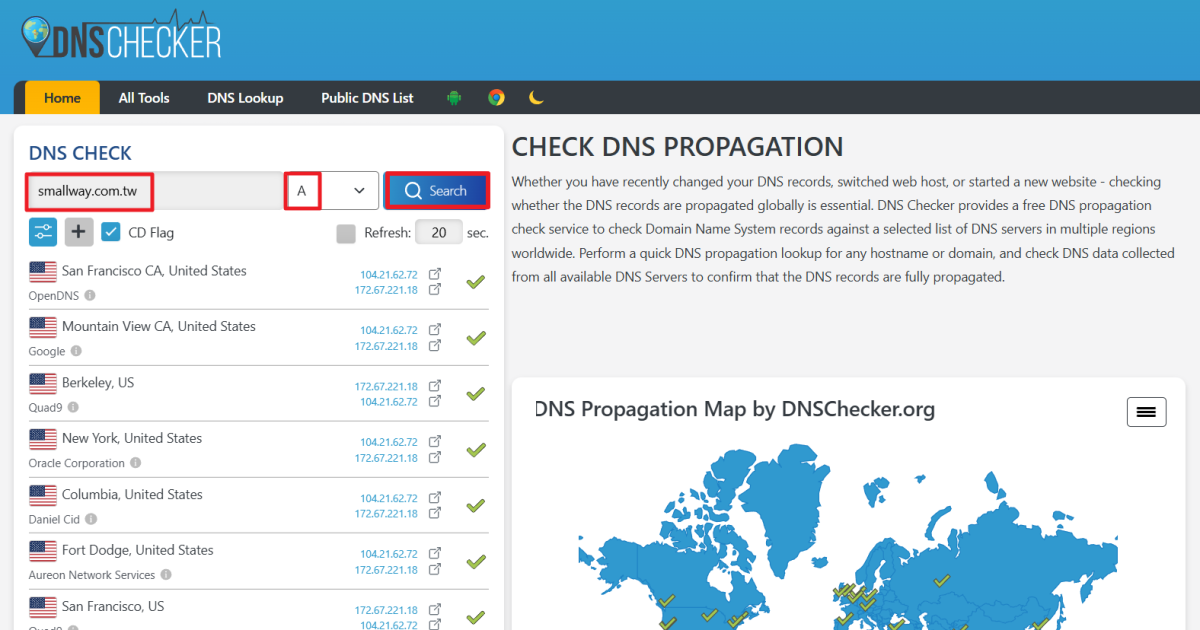Open the DNS Lookup tab

[x=245, y=97]
